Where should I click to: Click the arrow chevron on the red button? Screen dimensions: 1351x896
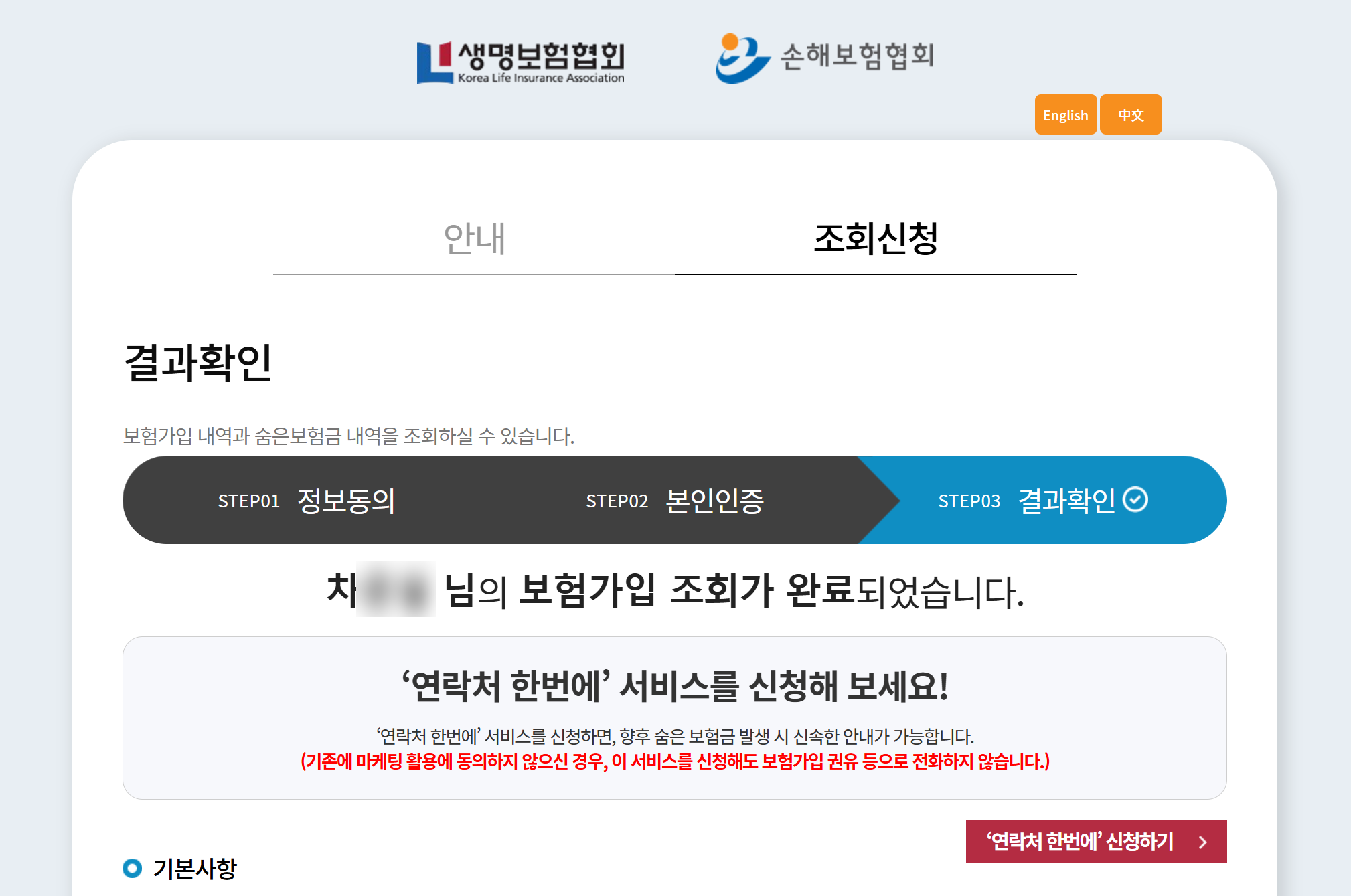[1202, 842]
